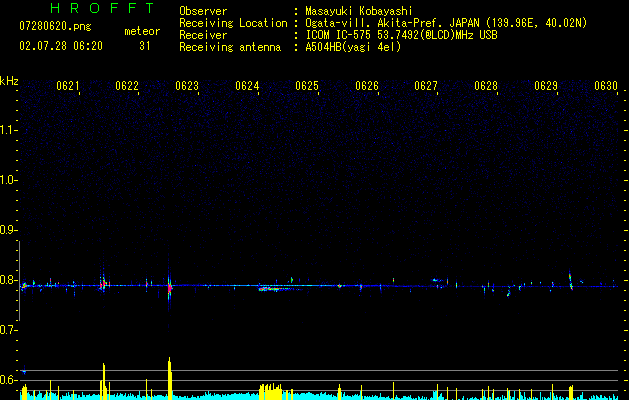629x400 pixels.
Task: Click the strong meteor echo near 0623
Action: (x=170, y=287)
